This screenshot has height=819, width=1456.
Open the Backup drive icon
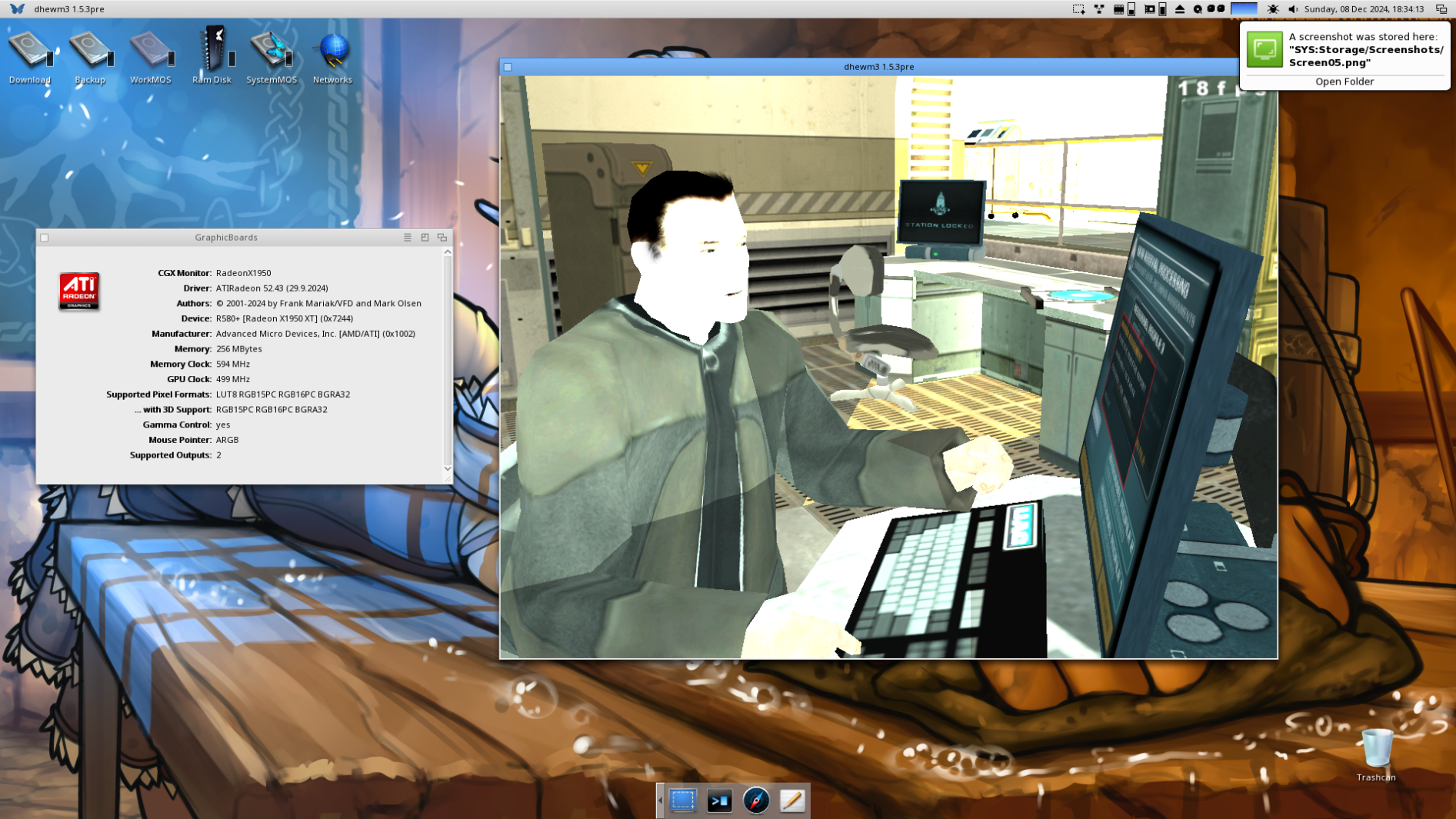(90, 57)
